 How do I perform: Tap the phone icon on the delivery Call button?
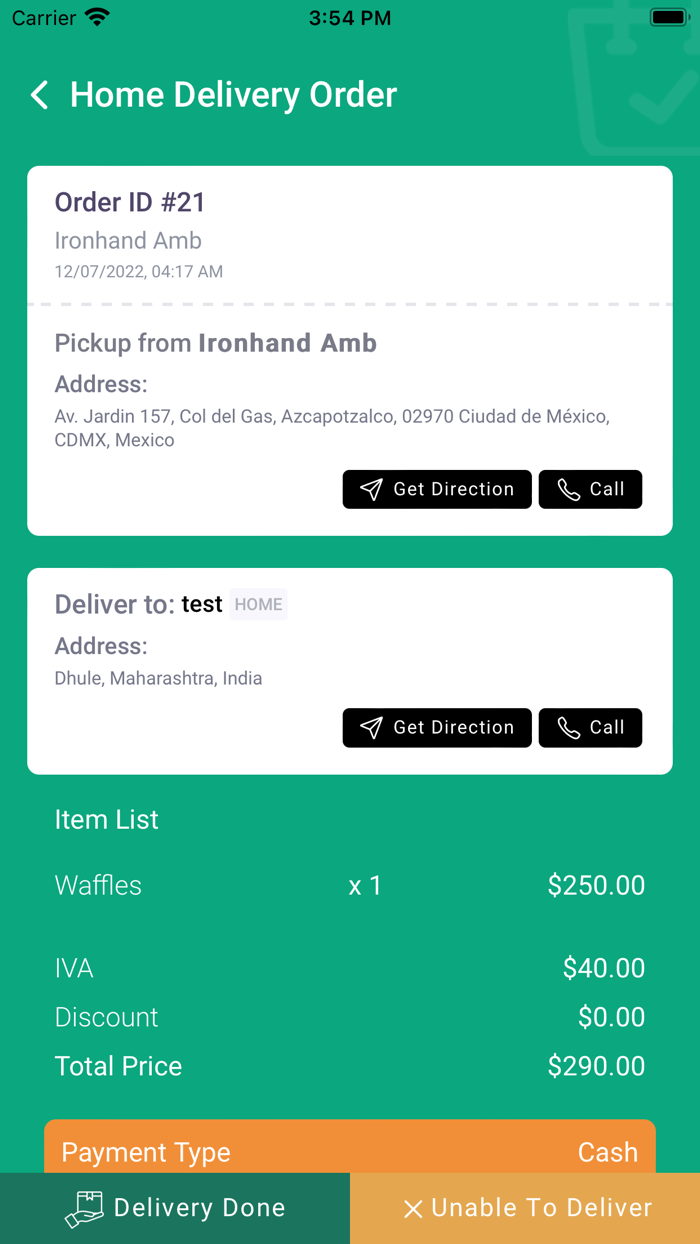coord(567,728)
